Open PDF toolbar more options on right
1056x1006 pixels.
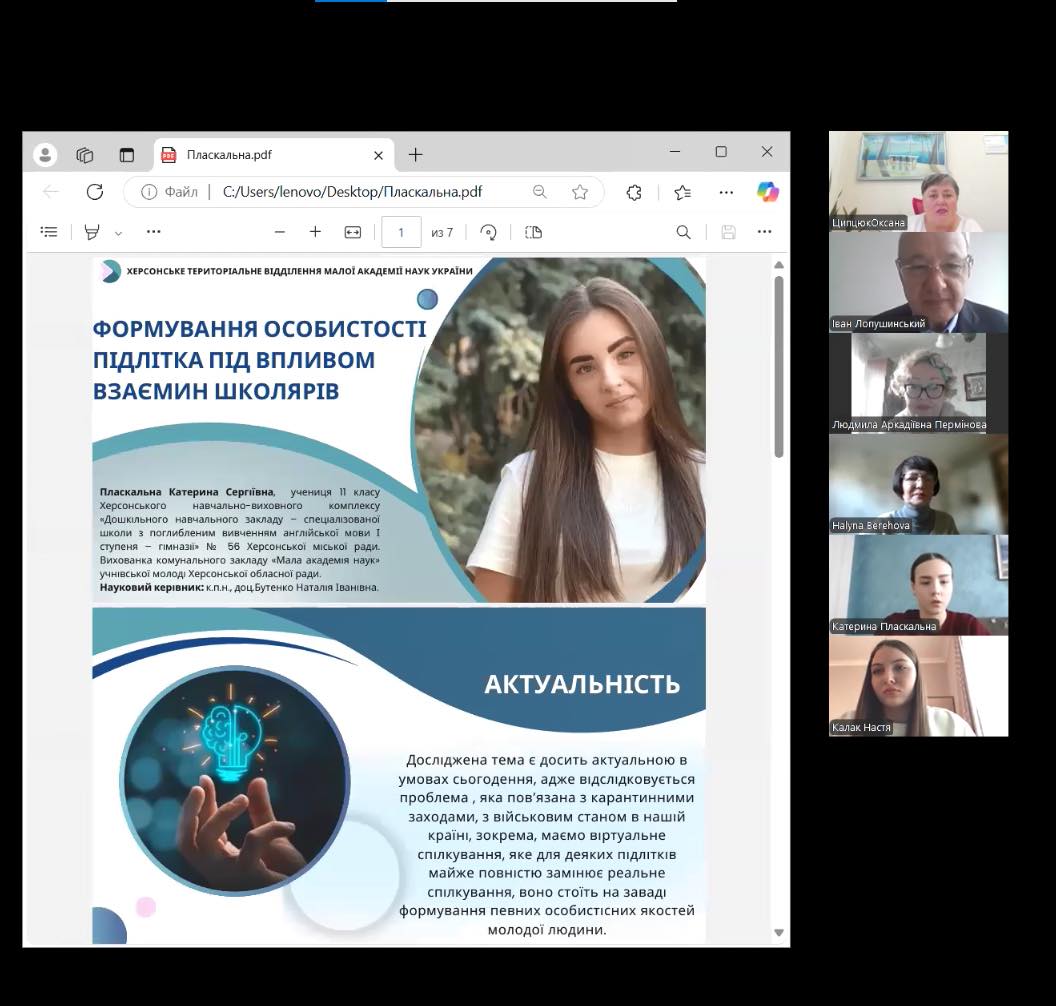[765, 232]
